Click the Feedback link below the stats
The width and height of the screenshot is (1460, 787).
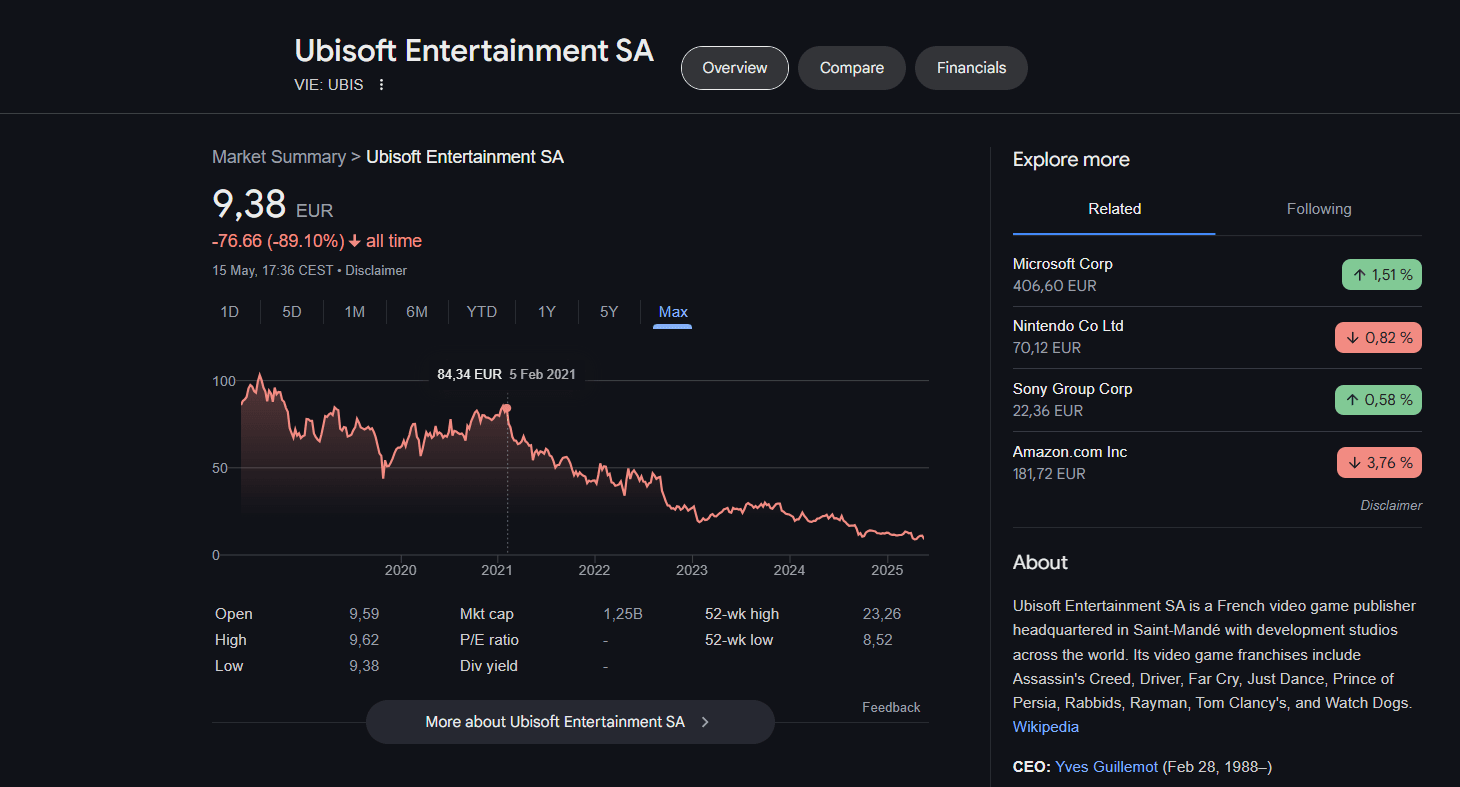coord(891,707)
